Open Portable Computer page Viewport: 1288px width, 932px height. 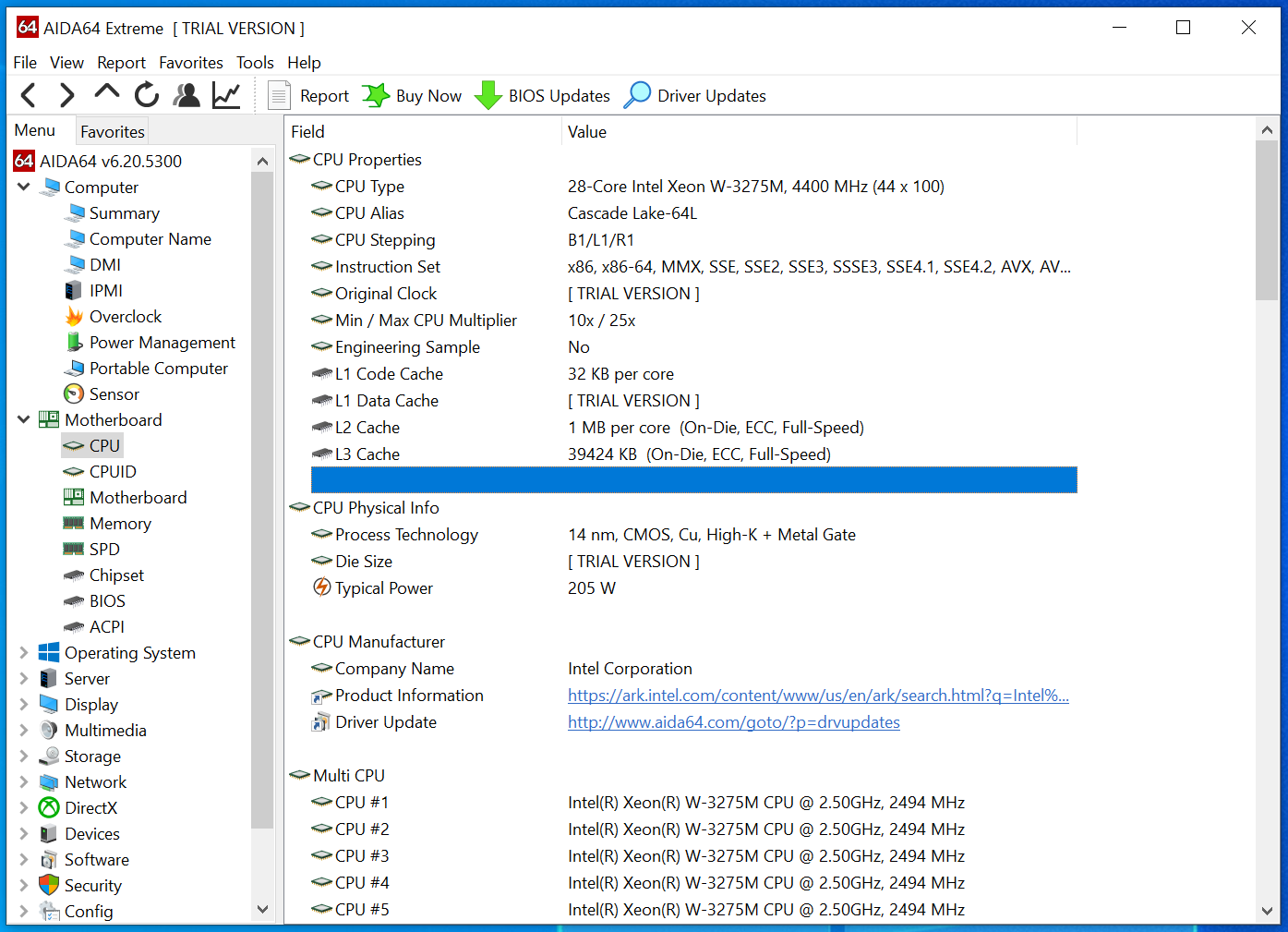coord(146,368)
